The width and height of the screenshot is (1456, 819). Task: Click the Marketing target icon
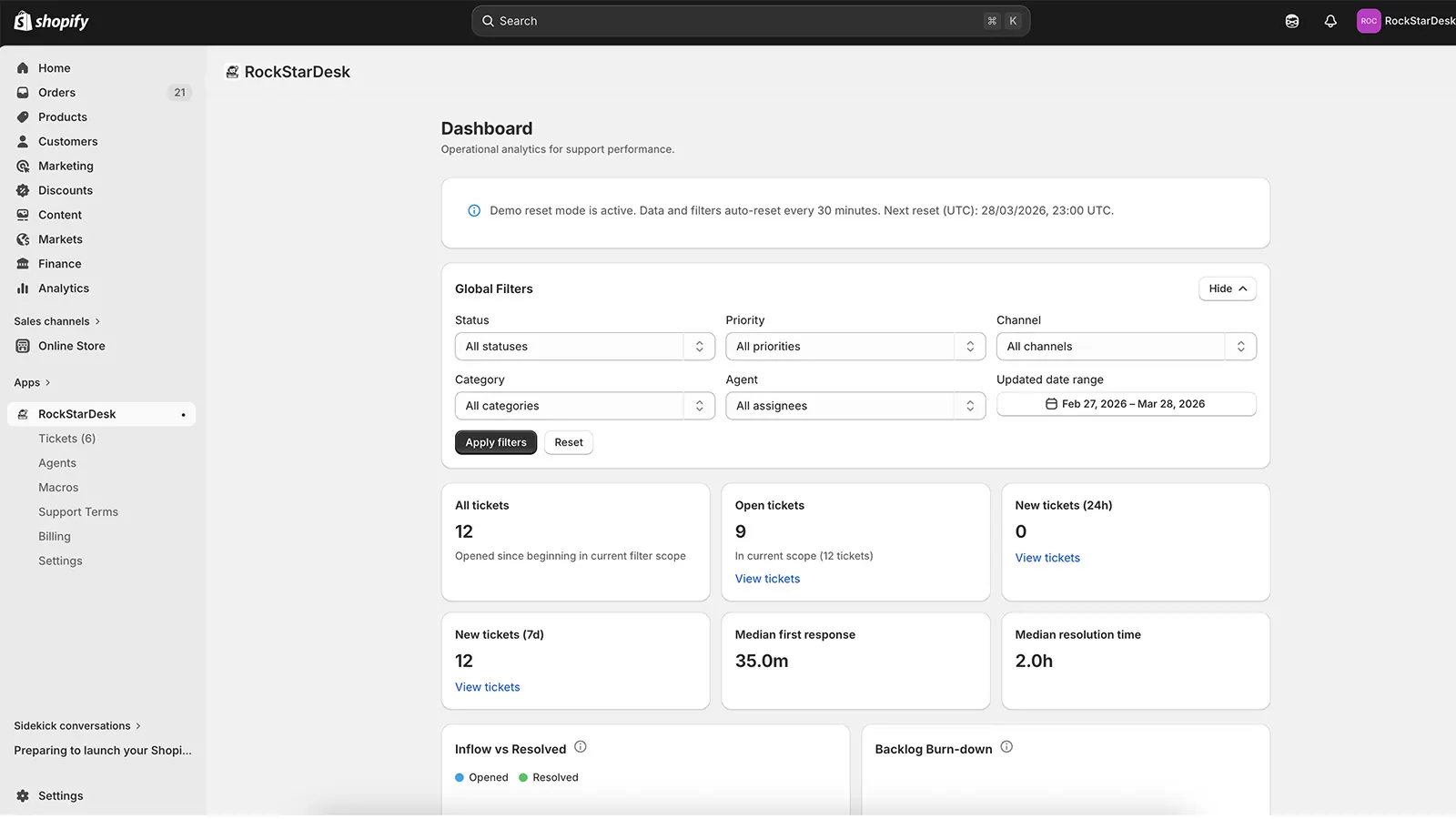click(x=23, y=167)
